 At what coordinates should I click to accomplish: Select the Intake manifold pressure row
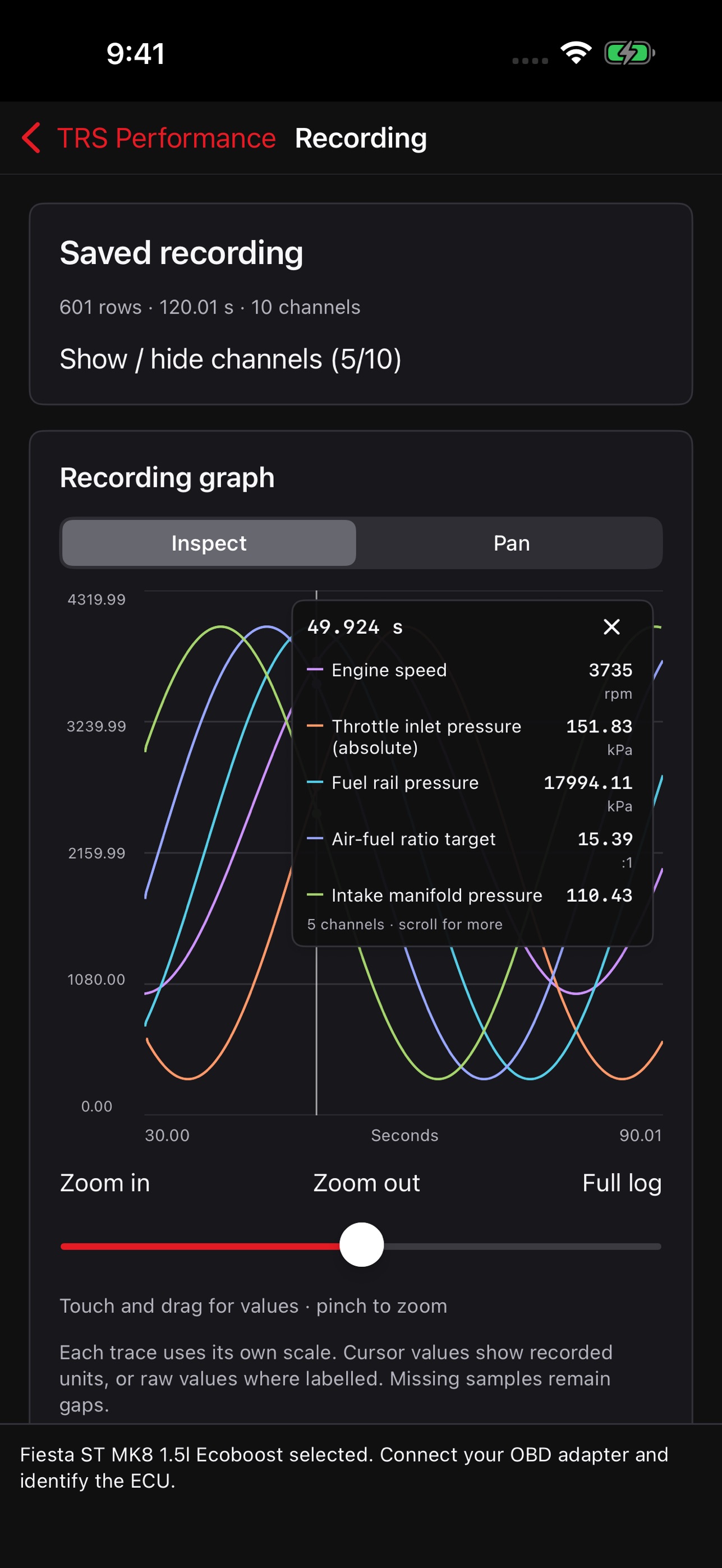pyautogui.click(x=470, y=895)
